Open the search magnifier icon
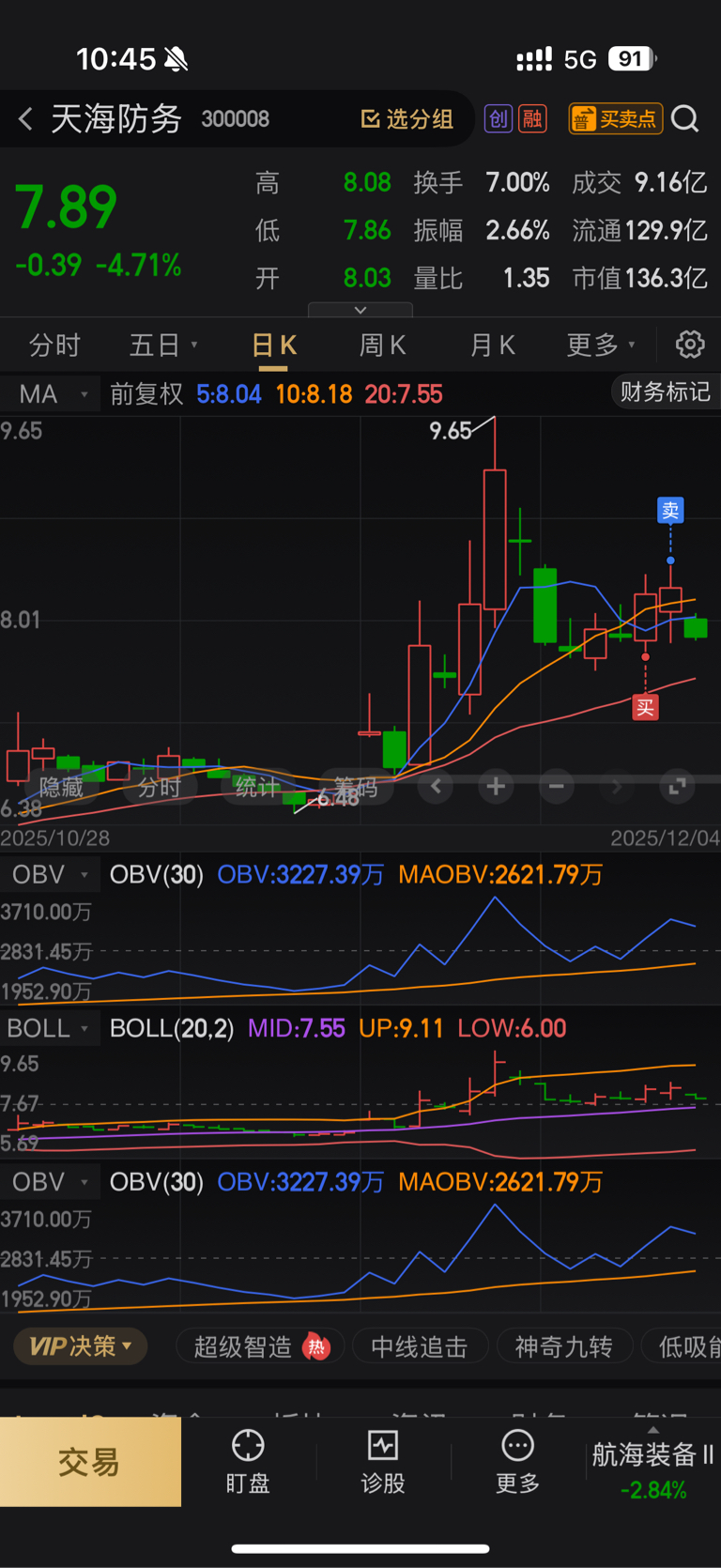 pyautogui.click(x=685, y=119)
